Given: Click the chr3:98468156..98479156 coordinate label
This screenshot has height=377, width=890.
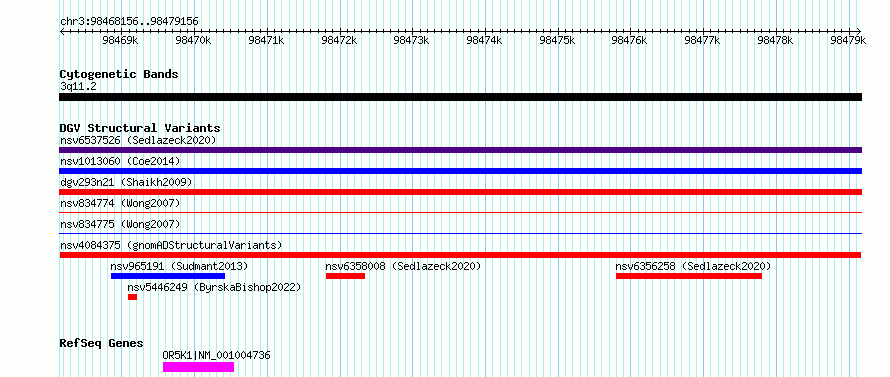Looking at the screenshot, I should pos(129,22).
